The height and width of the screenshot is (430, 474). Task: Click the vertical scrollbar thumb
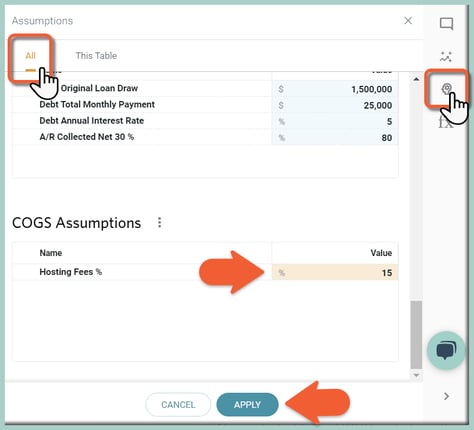(x=416, y=334)
